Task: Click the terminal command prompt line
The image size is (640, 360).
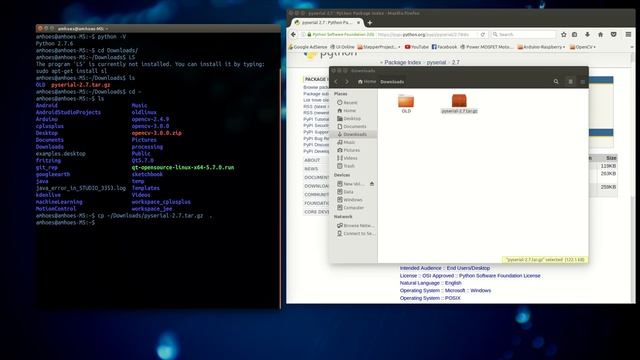Action: tap(65, 223)
